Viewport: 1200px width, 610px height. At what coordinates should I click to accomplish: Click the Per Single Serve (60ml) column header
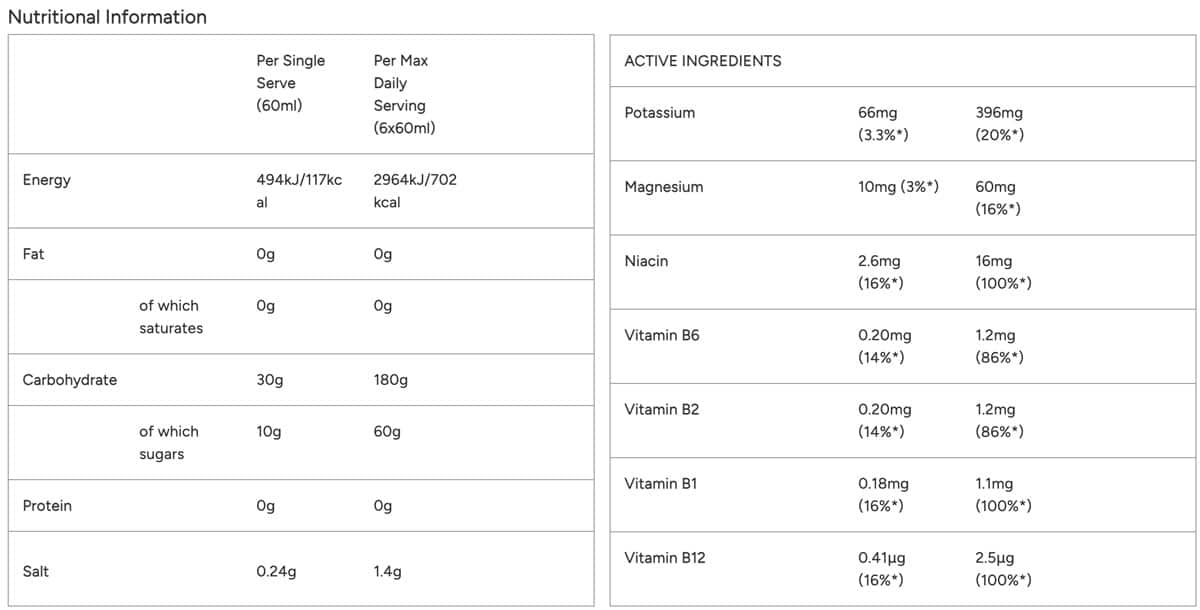pos(290,83)
